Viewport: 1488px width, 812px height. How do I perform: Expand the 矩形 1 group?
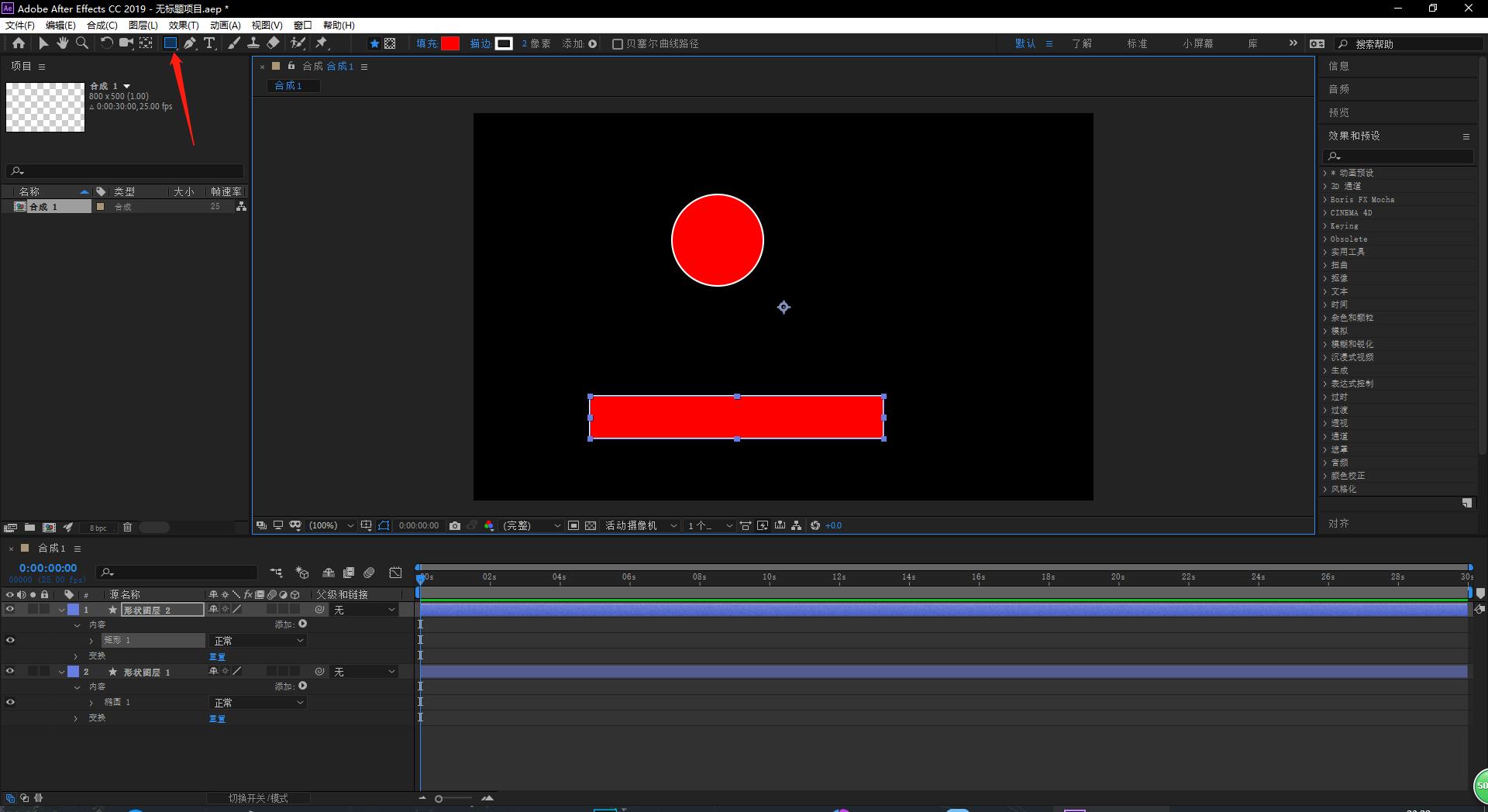click(x=91, y=641)
